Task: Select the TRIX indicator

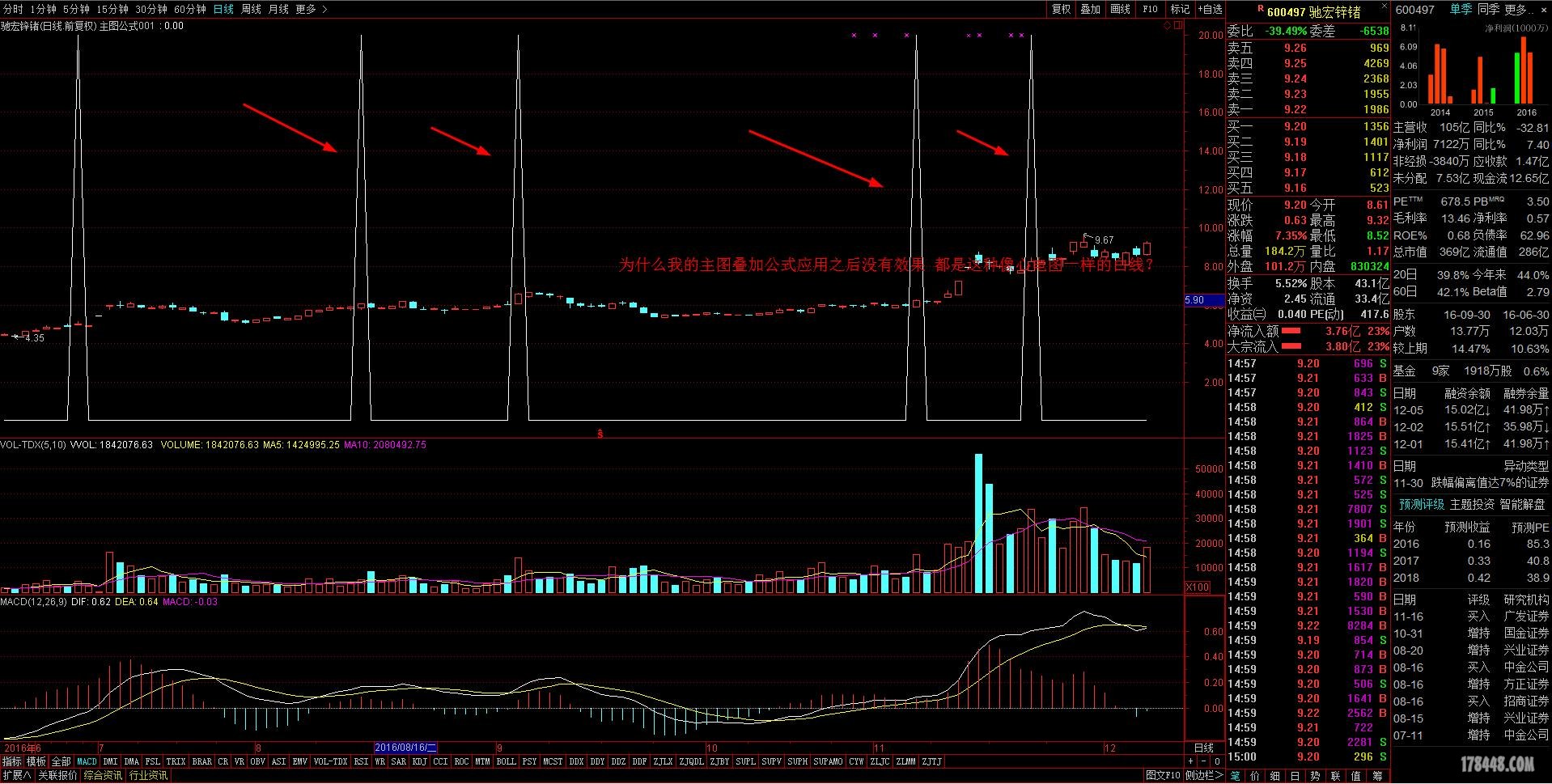Action: coord(176,761)
